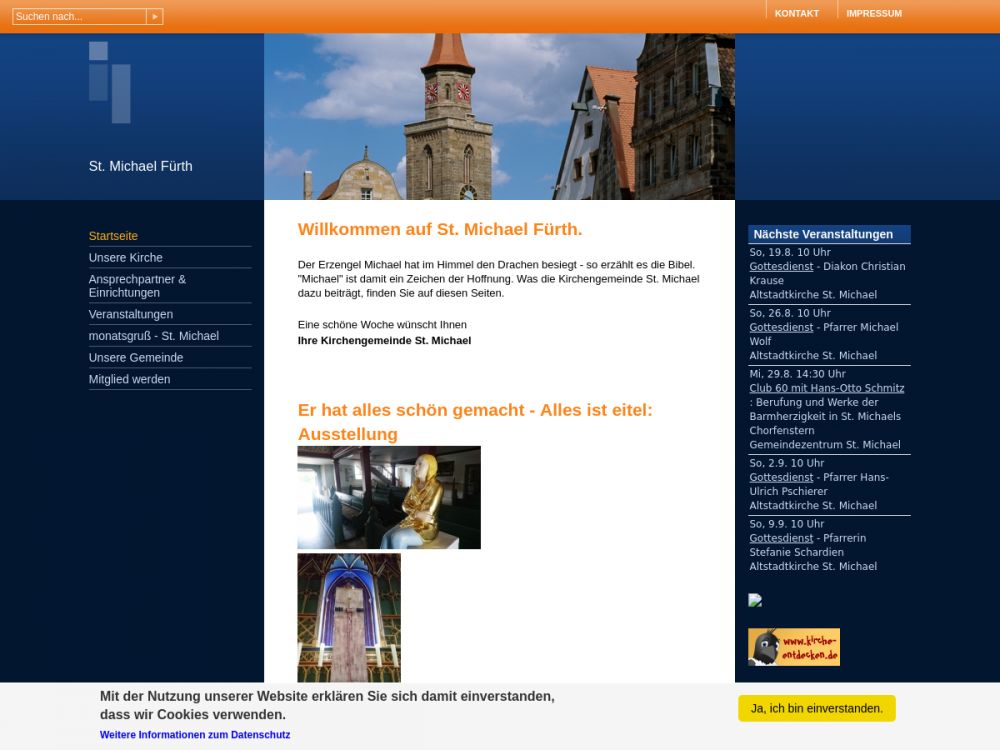Open the kirche-entdecken.de banner

[x=794, y=647]
